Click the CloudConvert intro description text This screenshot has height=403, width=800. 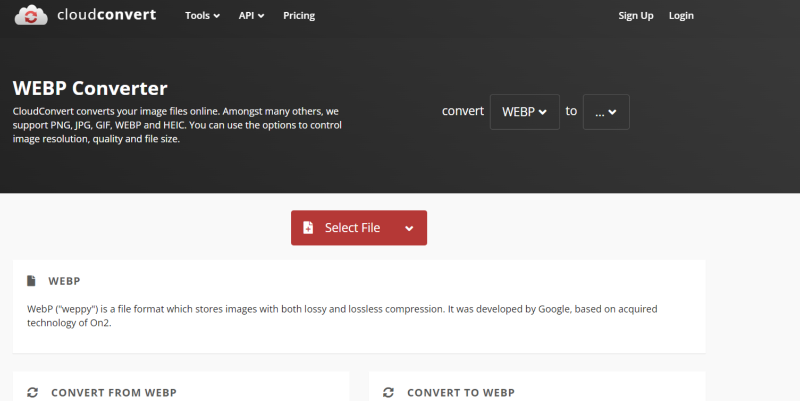click(177, 125)
